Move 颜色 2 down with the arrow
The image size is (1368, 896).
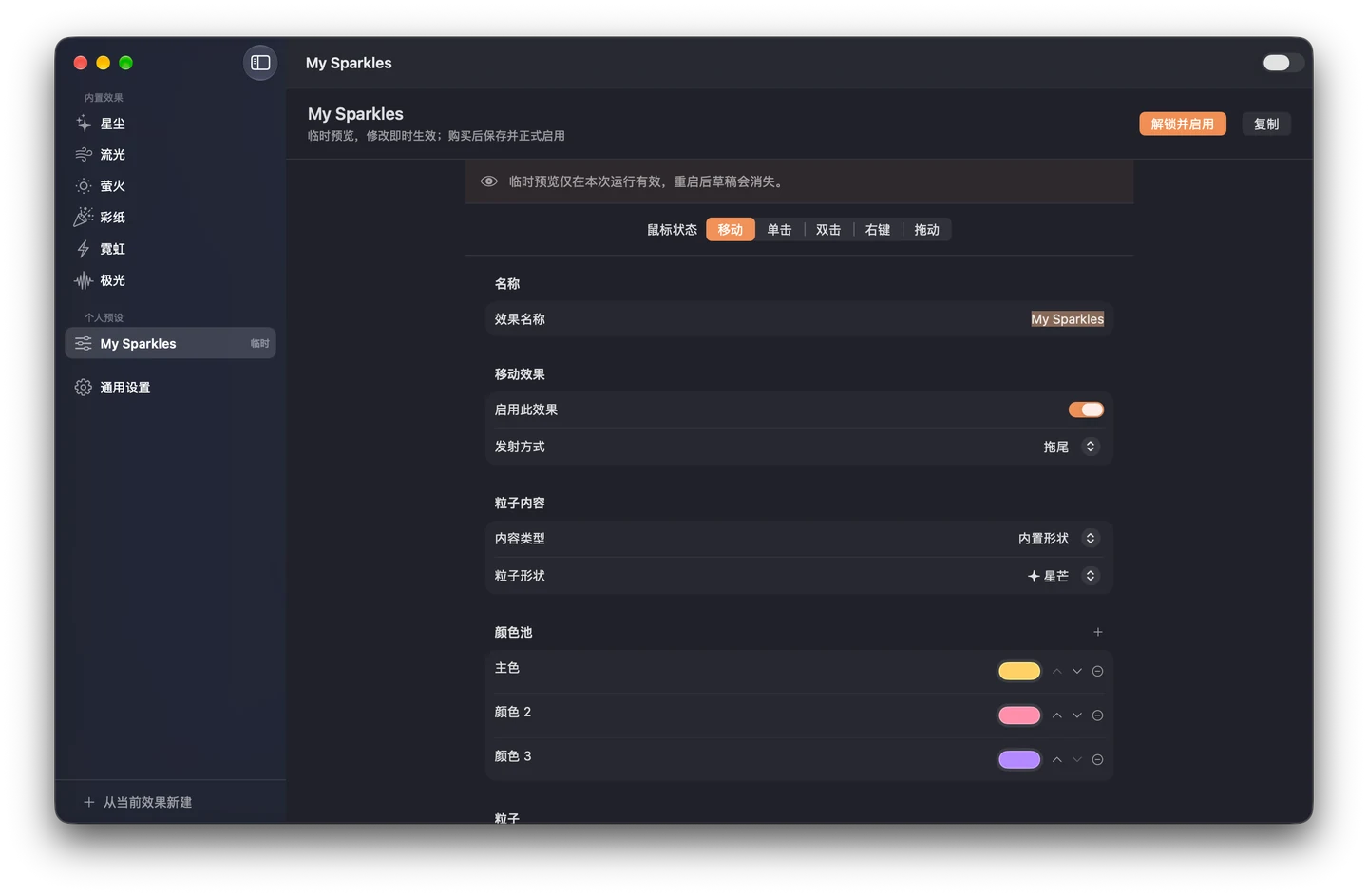(x=1077, y=715)
